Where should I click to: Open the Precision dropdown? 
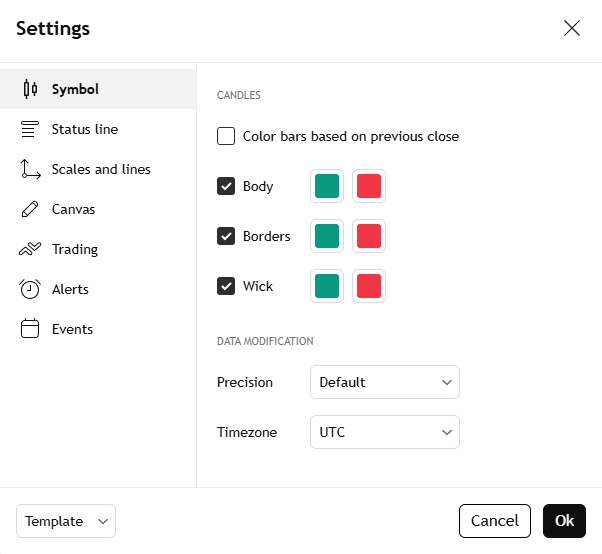click(x=384, y=382)
